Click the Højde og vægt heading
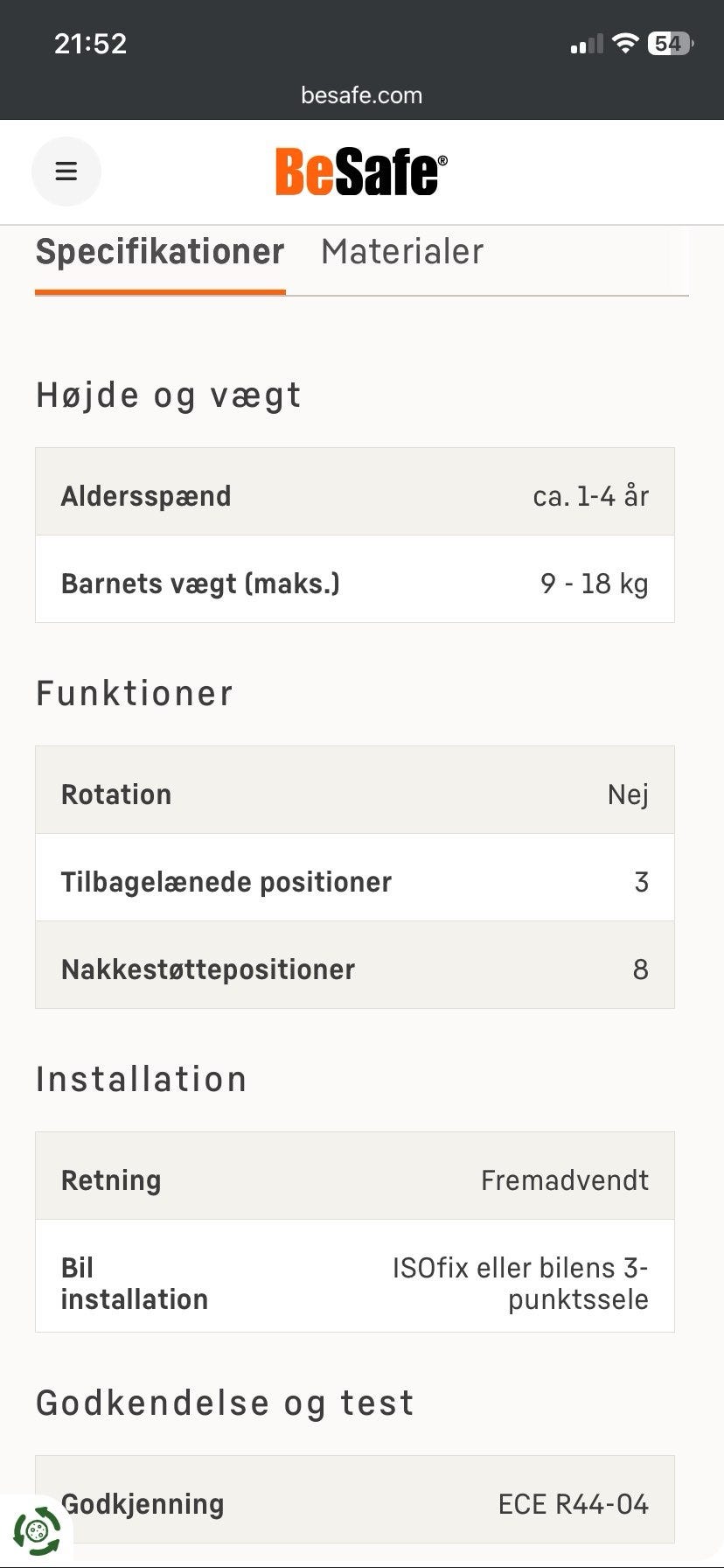 tap(169, 395)
